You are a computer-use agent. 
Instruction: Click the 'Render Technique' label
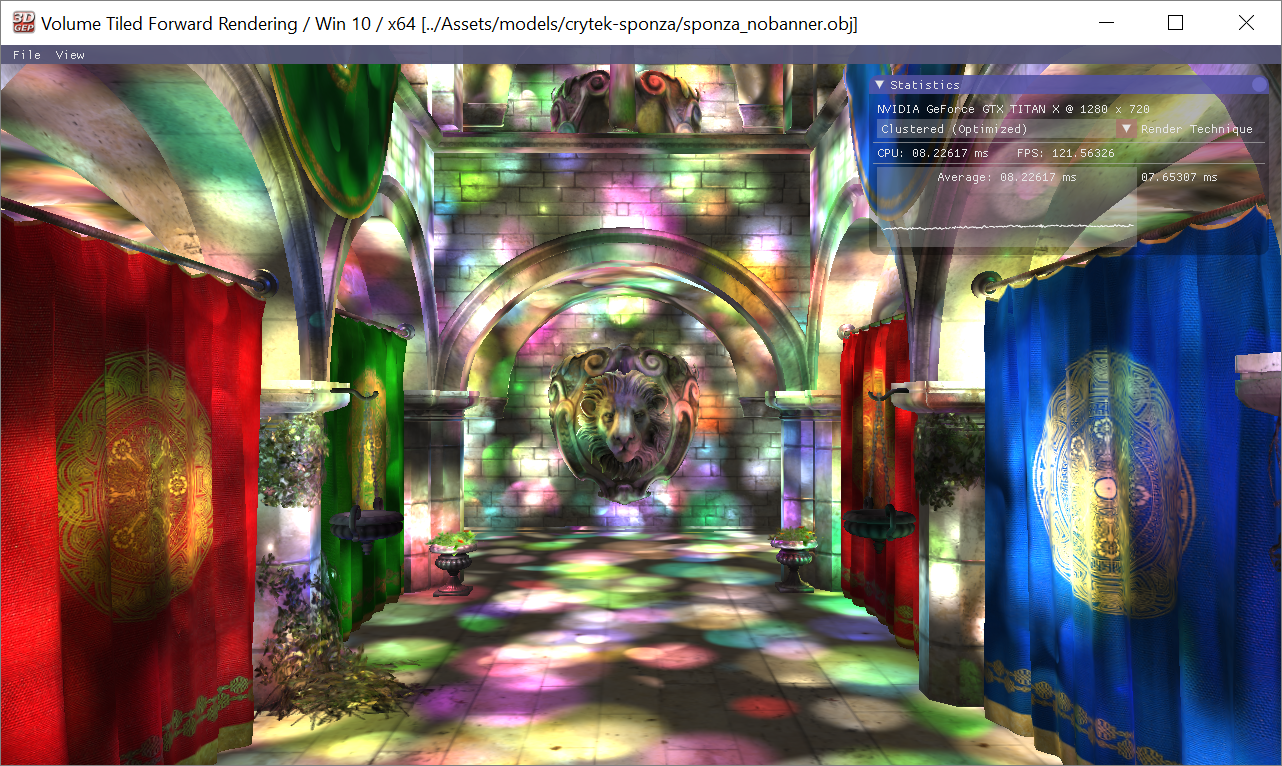tap(1197, 129)
